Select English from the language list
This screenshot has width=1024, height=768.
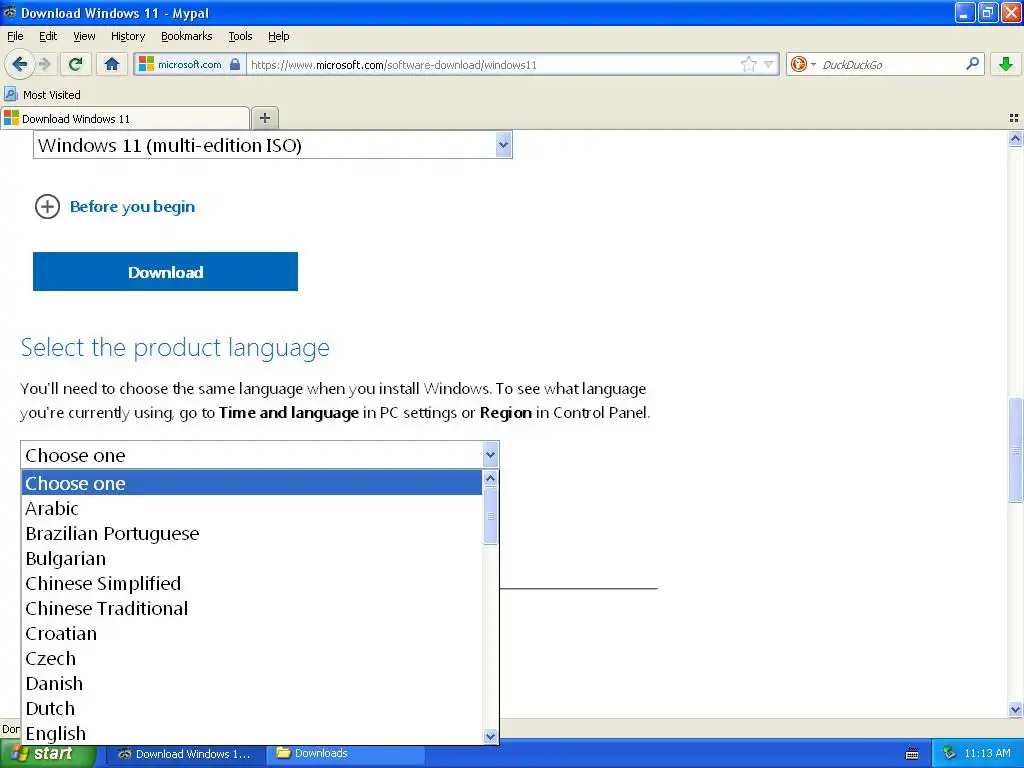(x=251, y=733)
